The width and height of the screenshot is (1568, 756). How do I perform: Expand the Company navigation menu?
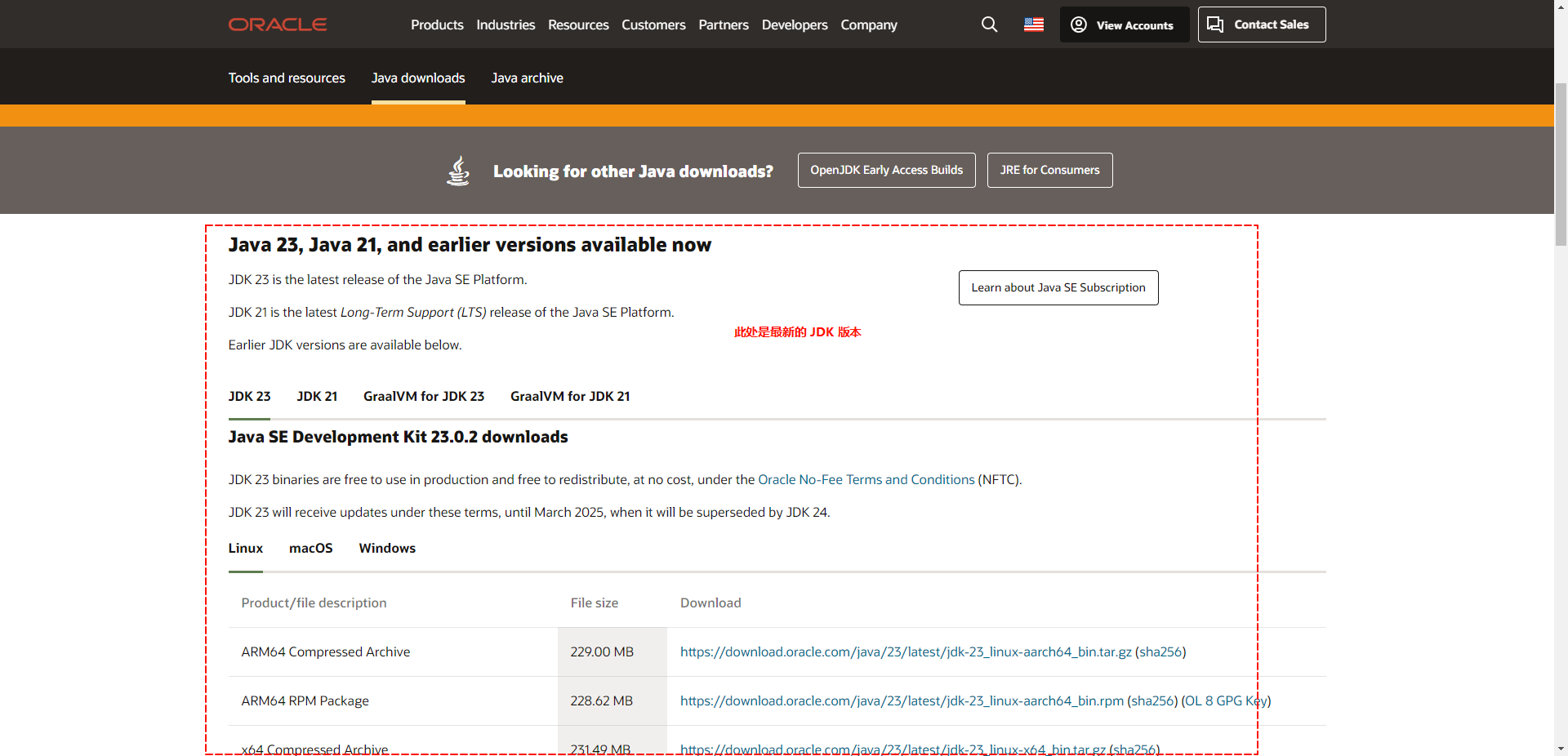coord(869,24)
